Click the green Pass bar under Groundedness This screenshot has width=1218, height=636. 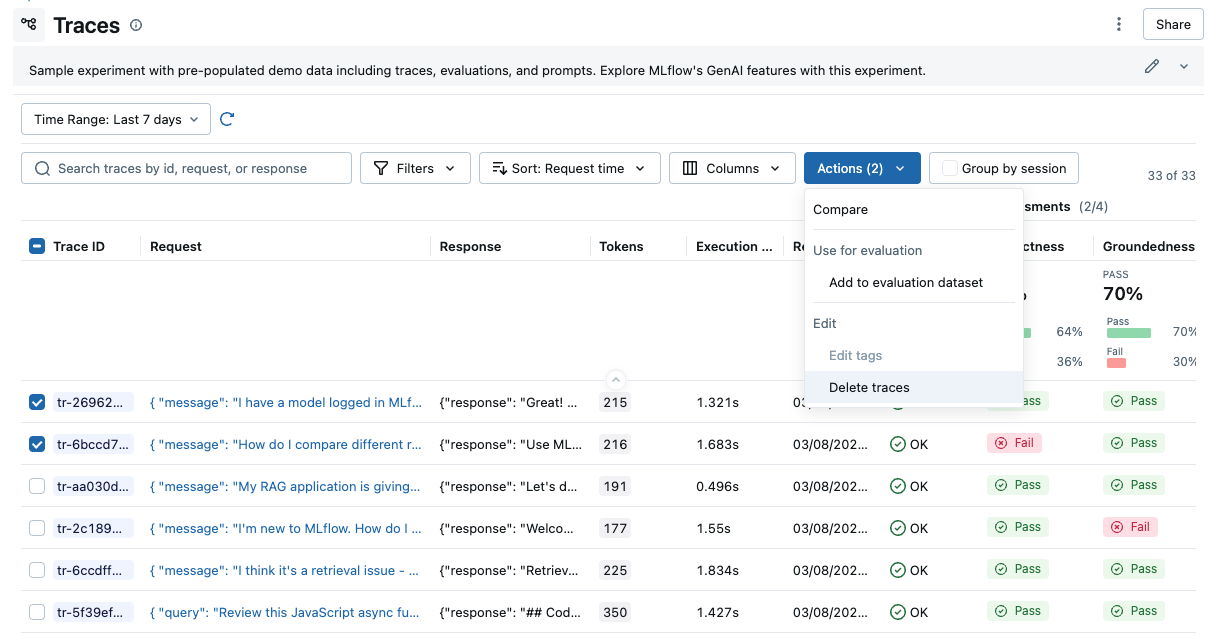tap(1130, 331)
